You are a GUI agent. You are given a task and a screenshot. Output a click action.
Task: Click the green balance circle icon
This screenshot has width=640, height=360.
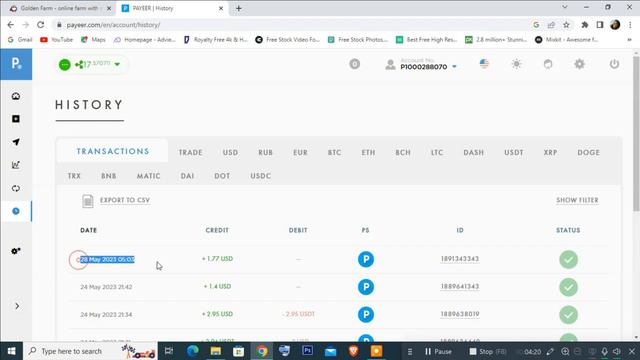(64, 64)
